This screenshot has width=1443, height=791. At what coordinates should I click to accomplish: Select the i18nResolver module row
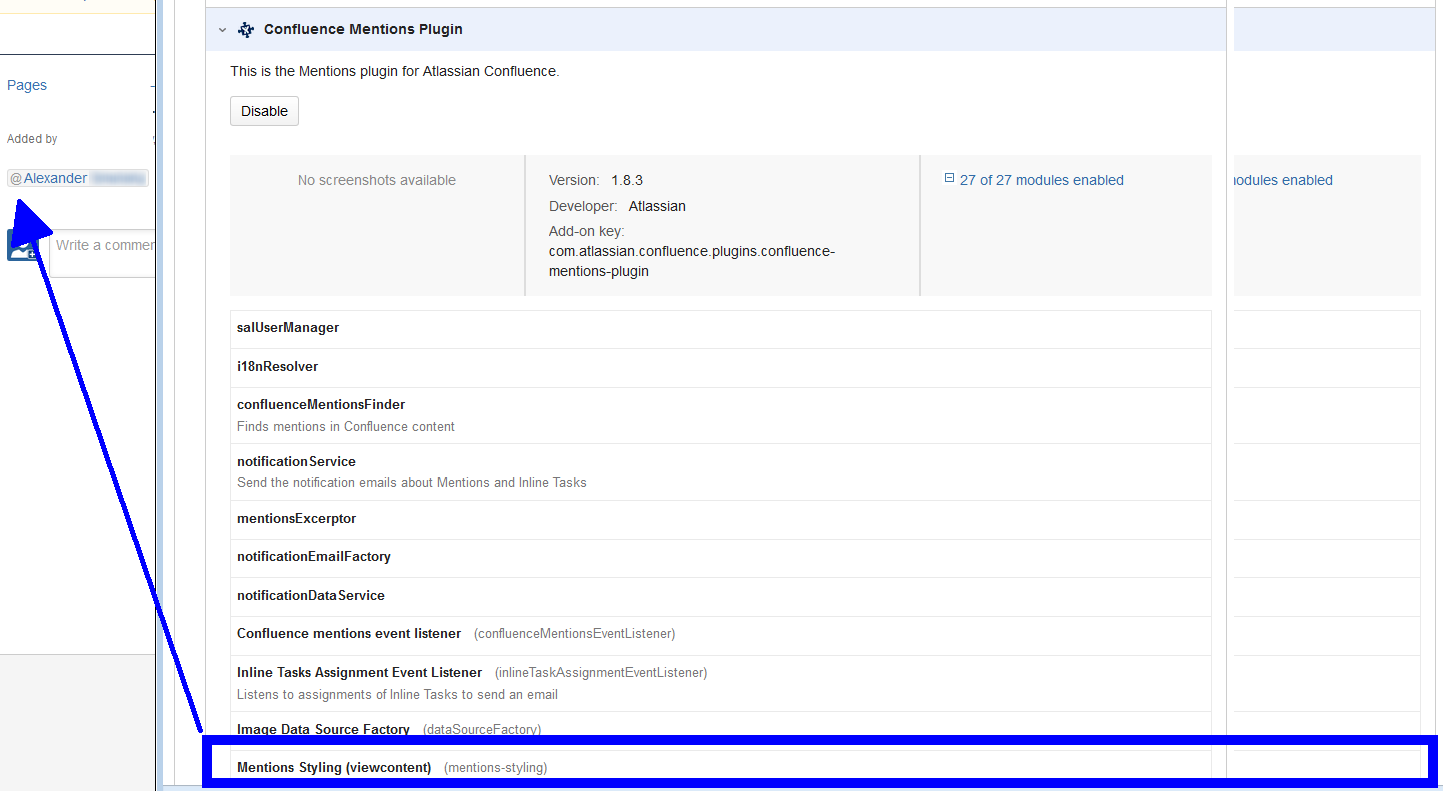(x=720, y=367)
